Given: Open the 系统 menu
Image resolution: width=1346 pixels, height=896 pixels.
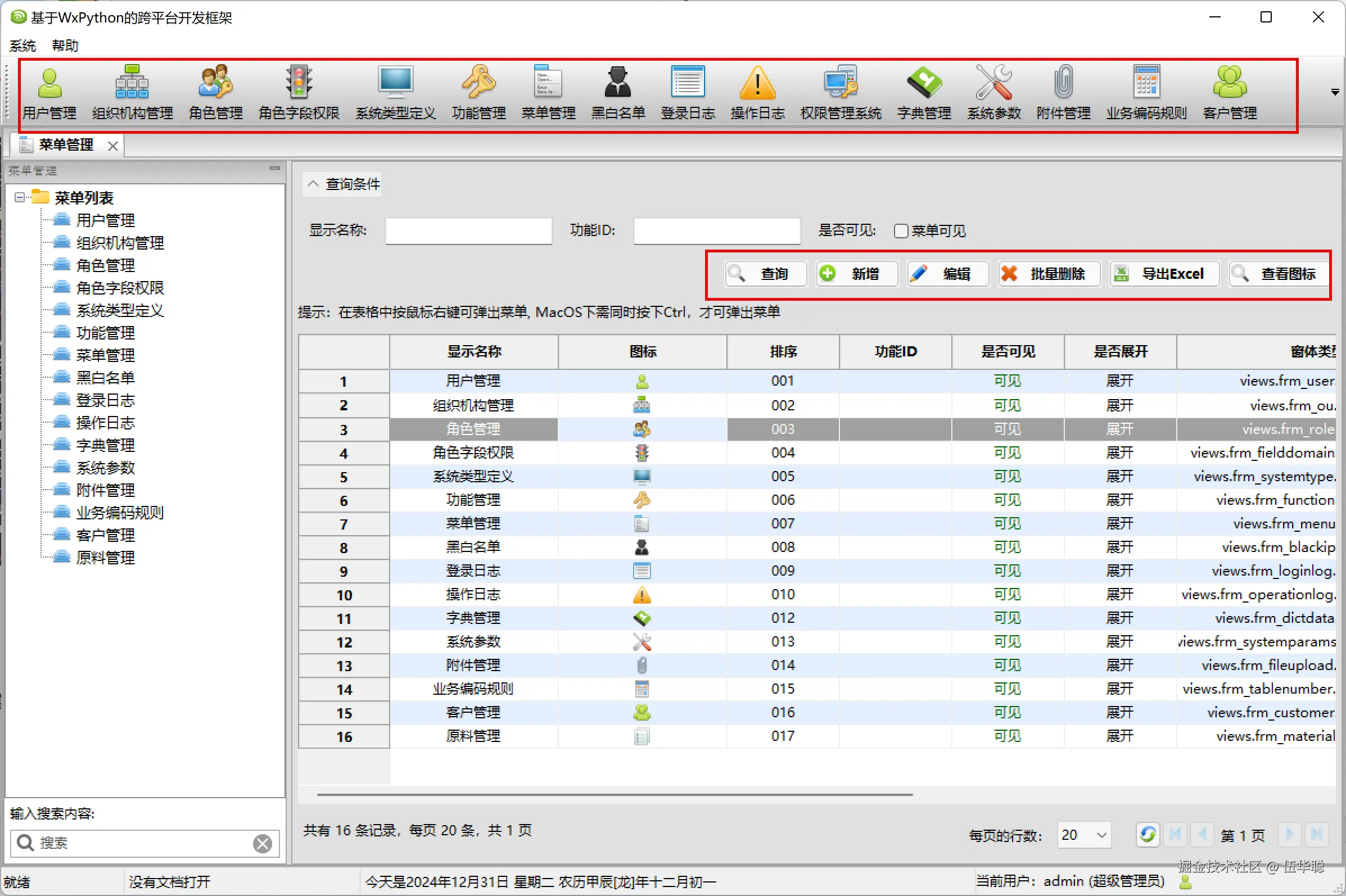Looking at the screenshot, I should (x=23, y=46).
